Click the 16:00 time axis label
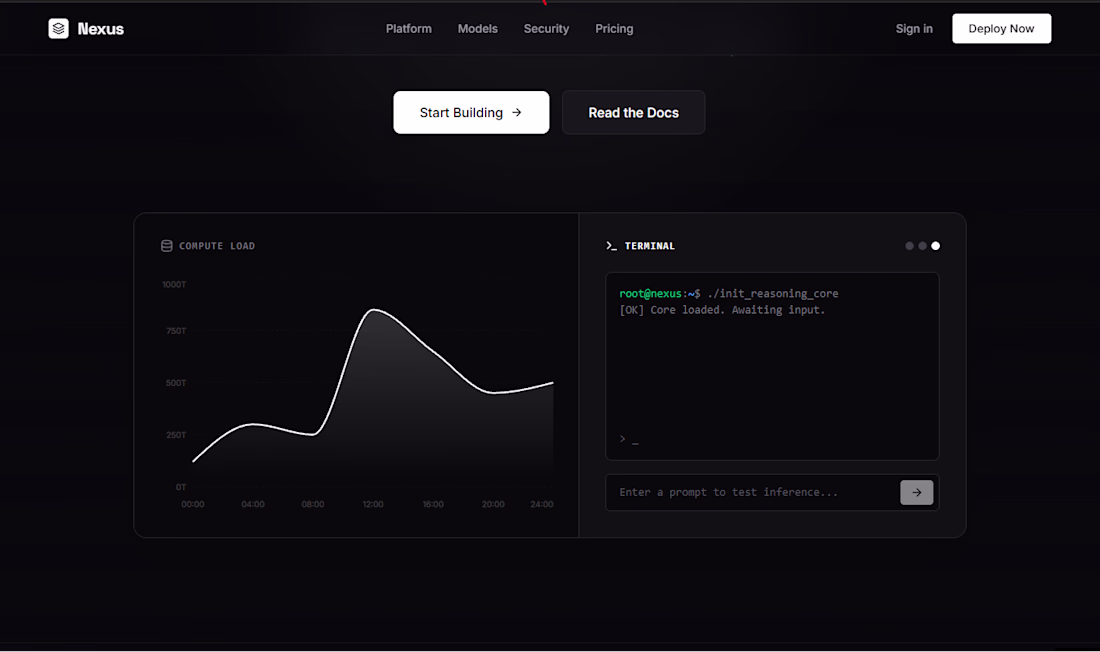This screenshot has width=1100, height=652. coord(433,504)
